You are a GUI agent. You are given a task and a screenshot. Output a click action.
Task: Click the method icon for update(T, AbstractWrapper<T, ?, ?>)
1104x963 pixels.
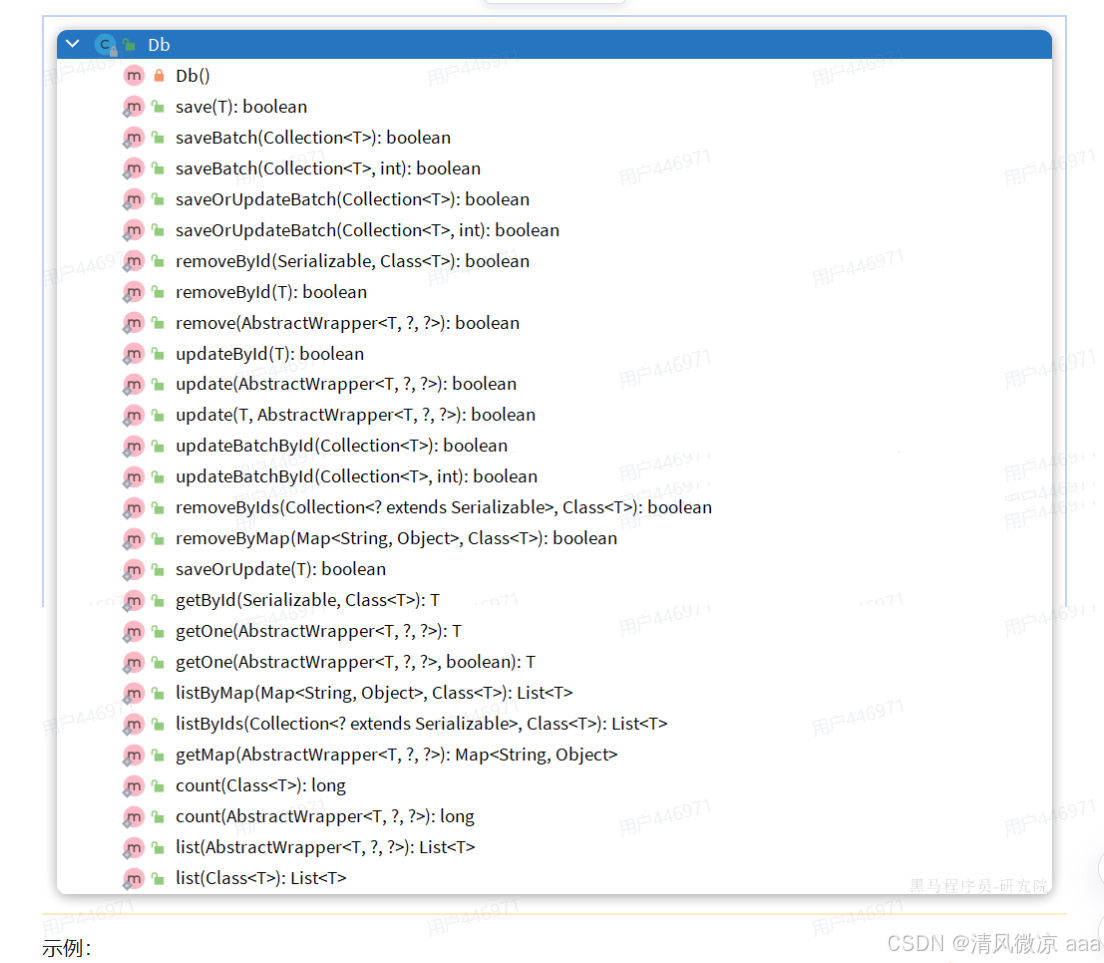tap(133, 415)
